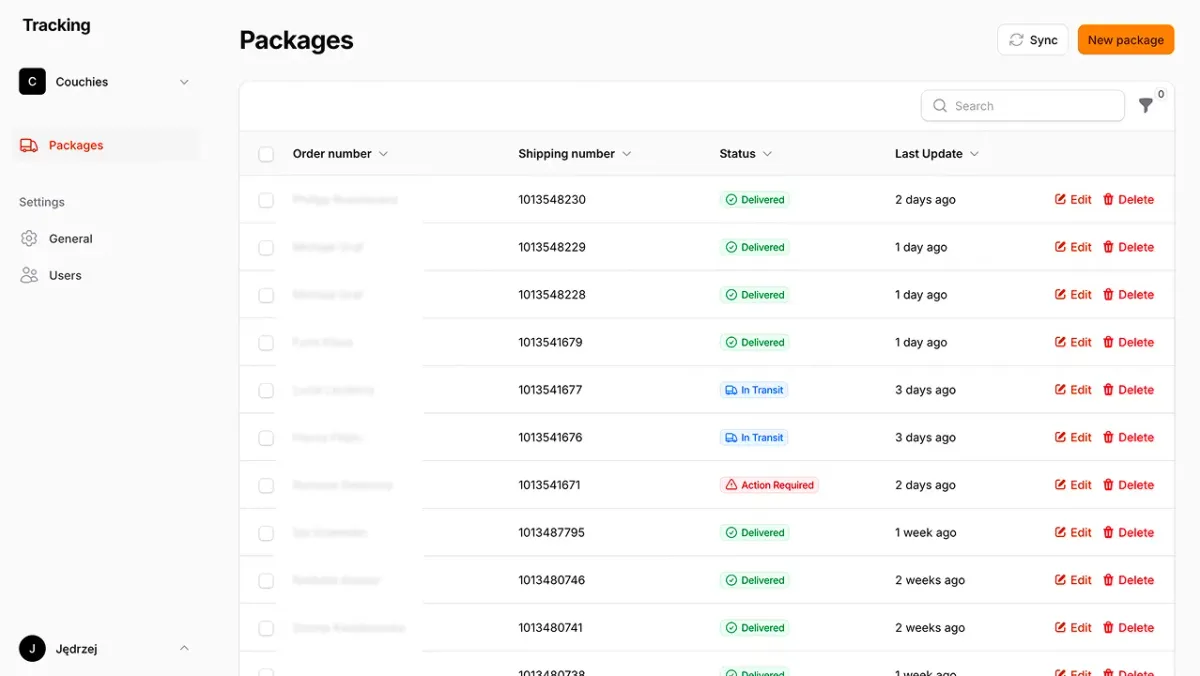Image resolution: width=1200 pixels, height=676 pixels.
Task: Select the row checkbox for shipment 1013541671
Action: click(266, 485)
